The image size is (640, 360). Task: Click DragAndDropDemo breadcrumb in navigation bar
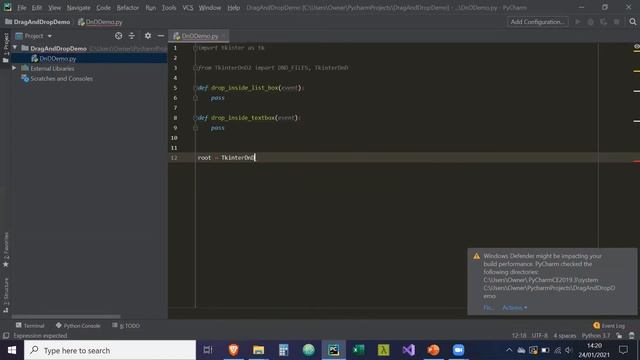(37, 22)
